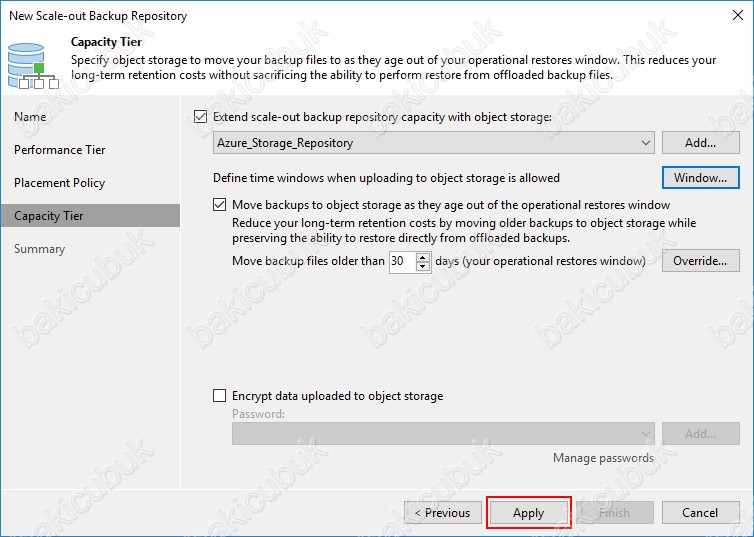Image resolution: width=754 pixels, height=537 pixels.
Task: Decrease days with spinner down arrow
Action: pos(423,267)
